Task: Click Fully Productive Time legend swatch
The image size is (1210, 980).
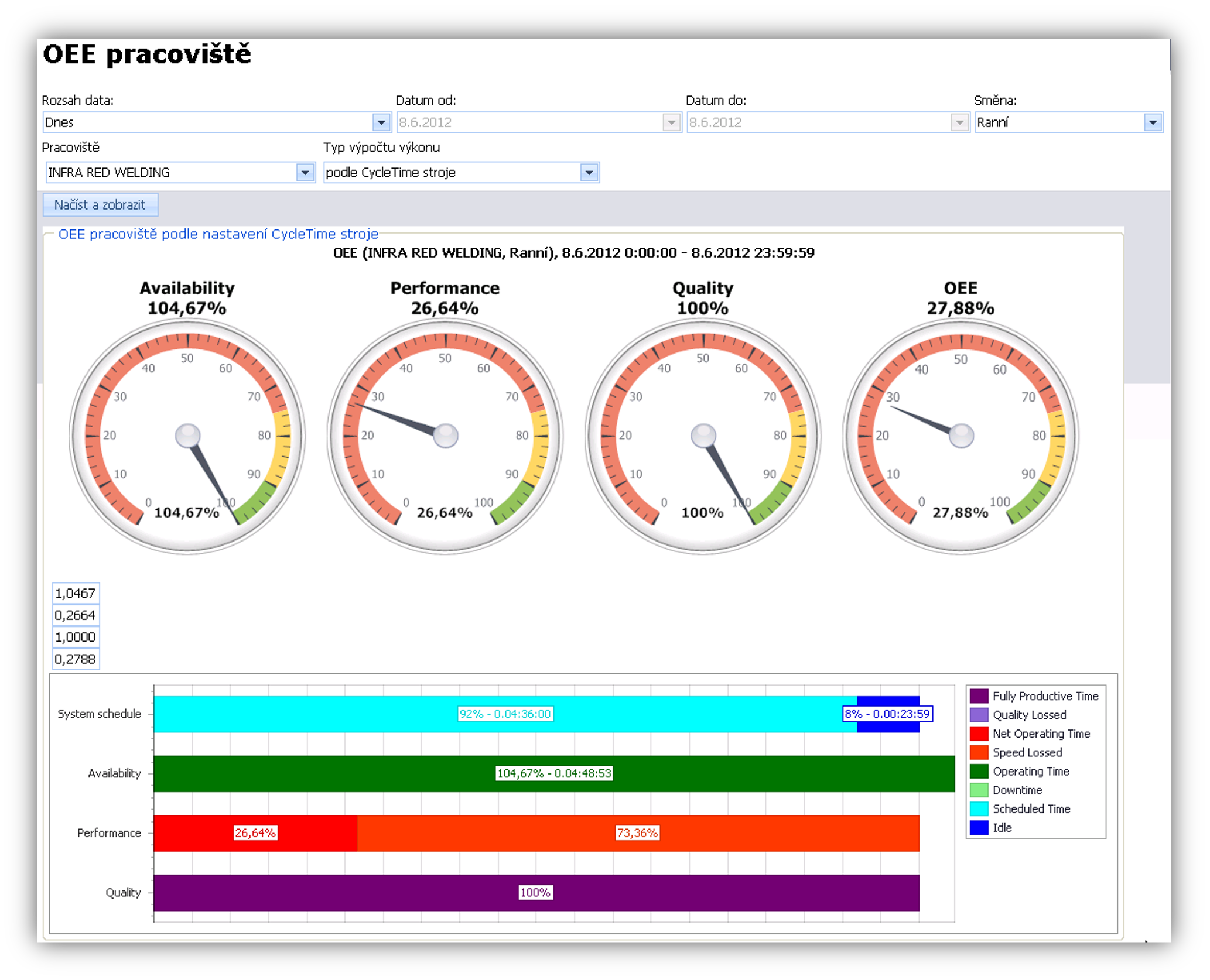Action: 979,696
